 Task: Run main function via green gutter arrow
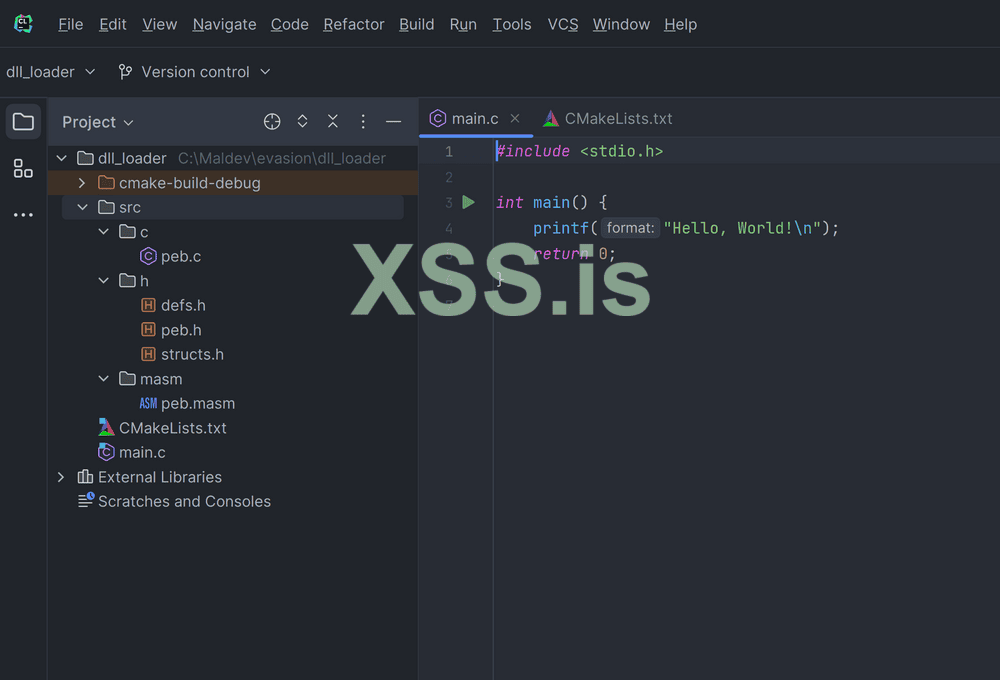(468, 202)
